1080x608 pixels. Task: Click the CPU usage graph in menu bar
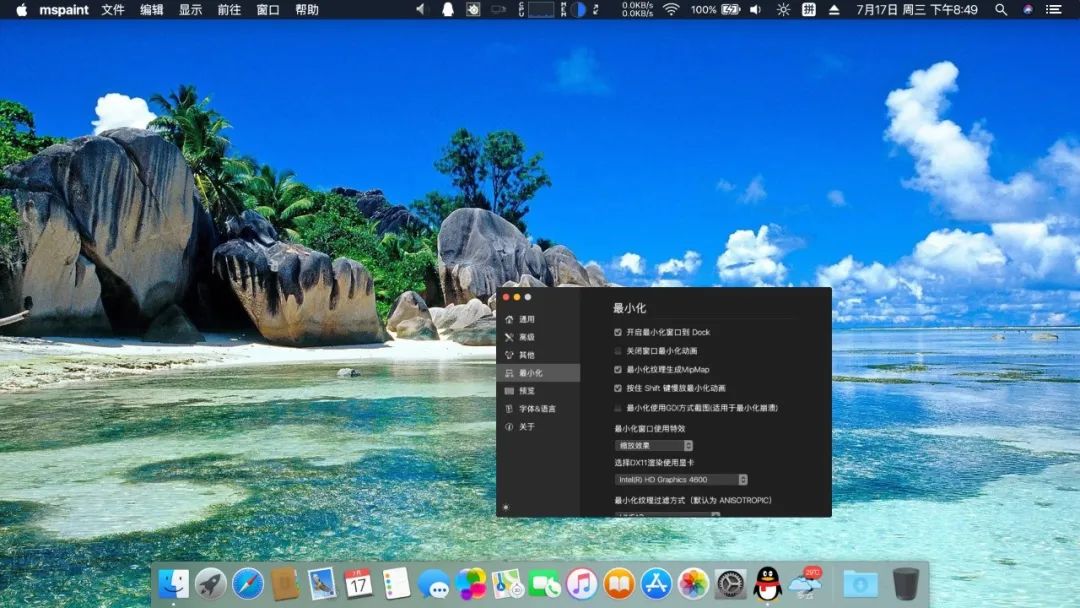coord(541,10)
